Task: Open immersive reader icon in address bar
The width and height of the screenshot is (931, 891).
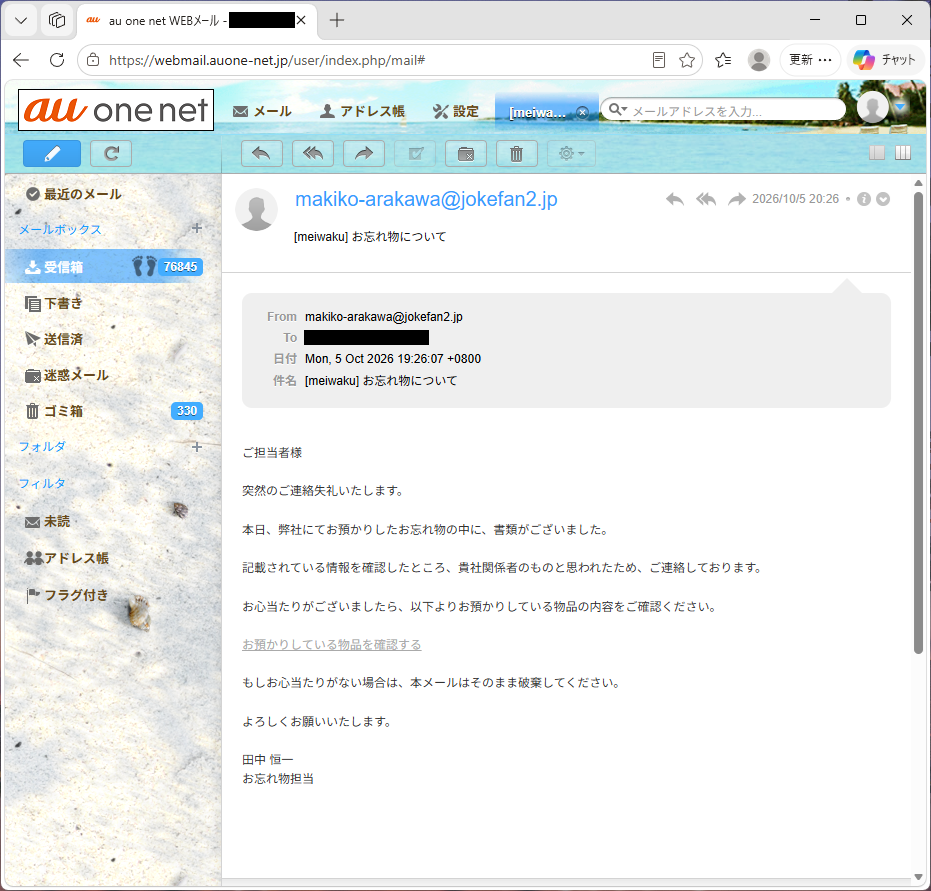Action: coord(658,60)
